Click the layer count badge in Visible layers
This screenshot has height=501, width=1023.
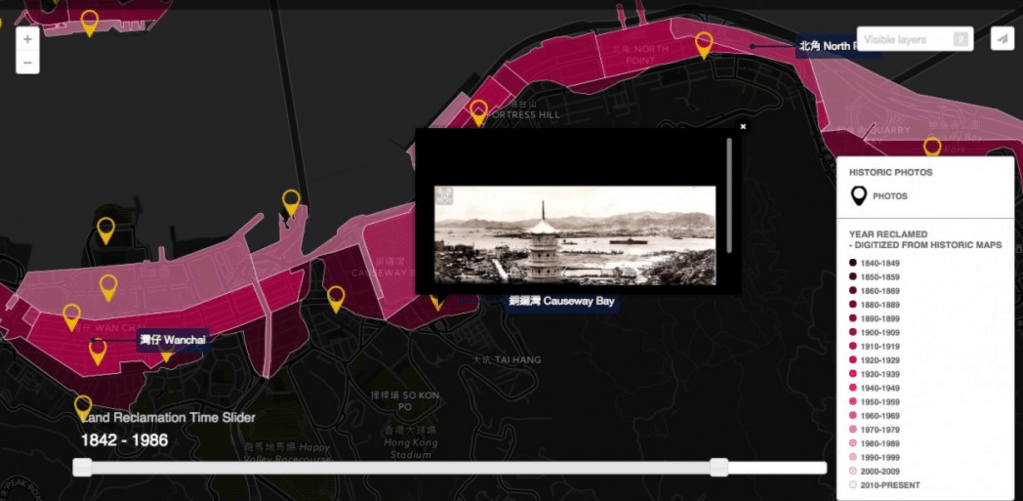960,39
